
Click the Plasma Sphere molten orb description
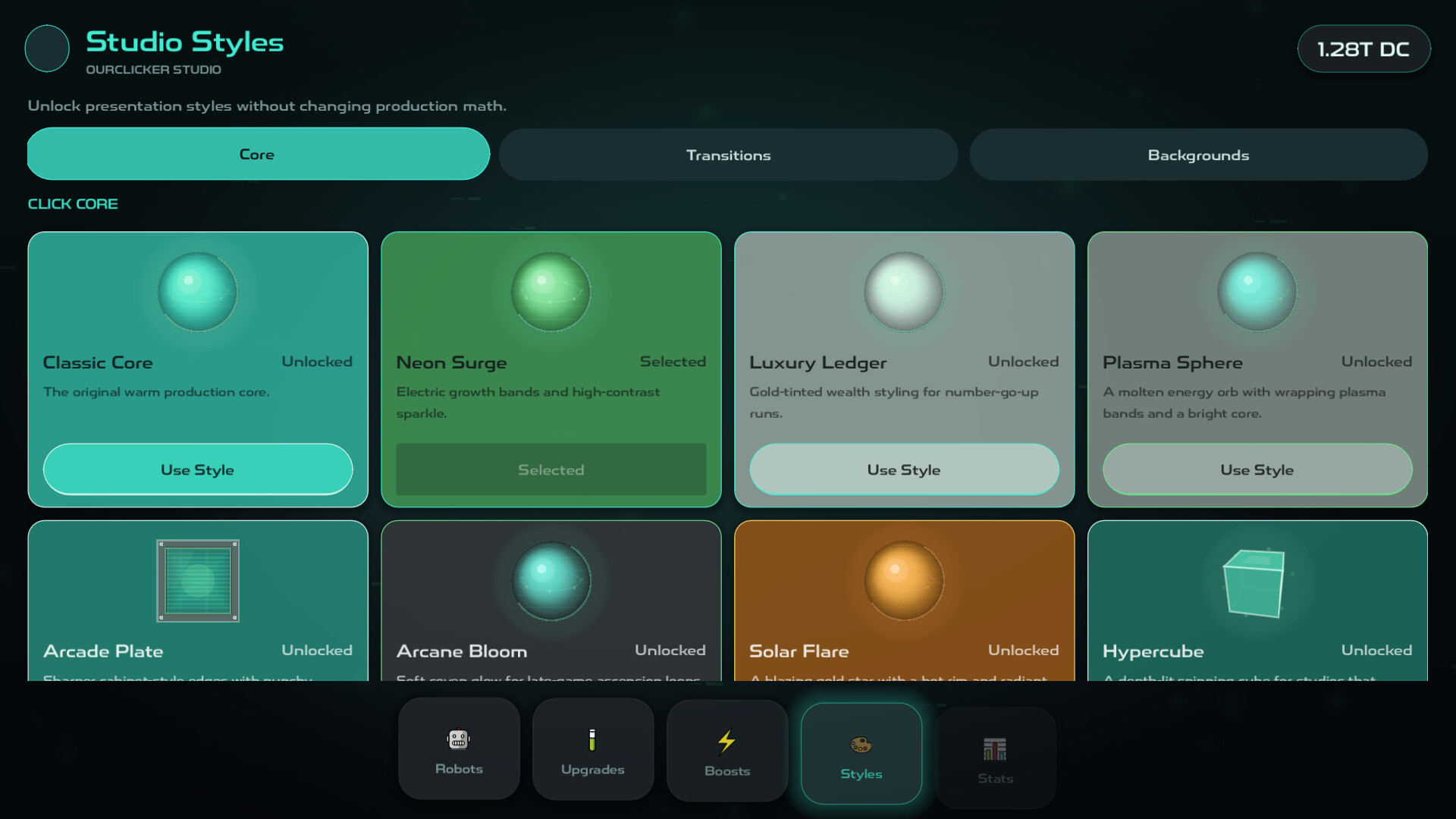1244,403
